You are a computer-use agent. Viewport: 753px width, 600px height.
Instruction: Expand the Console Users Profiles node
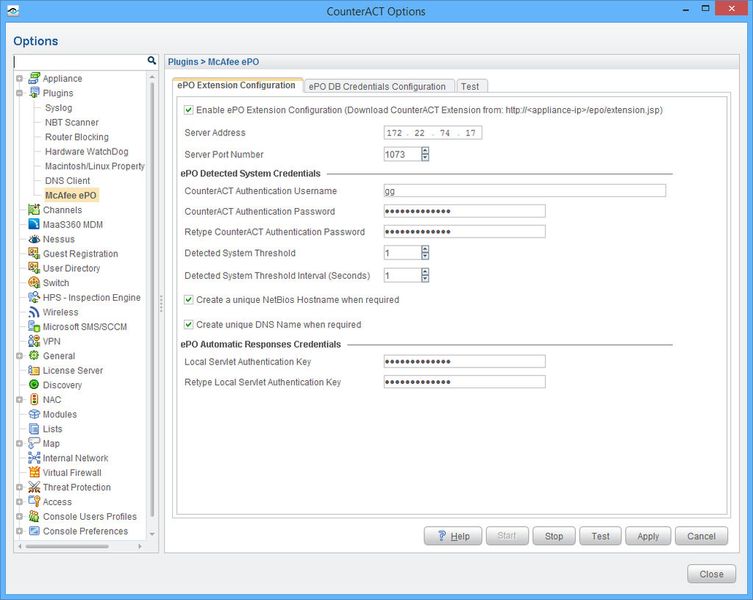(19, 516)
